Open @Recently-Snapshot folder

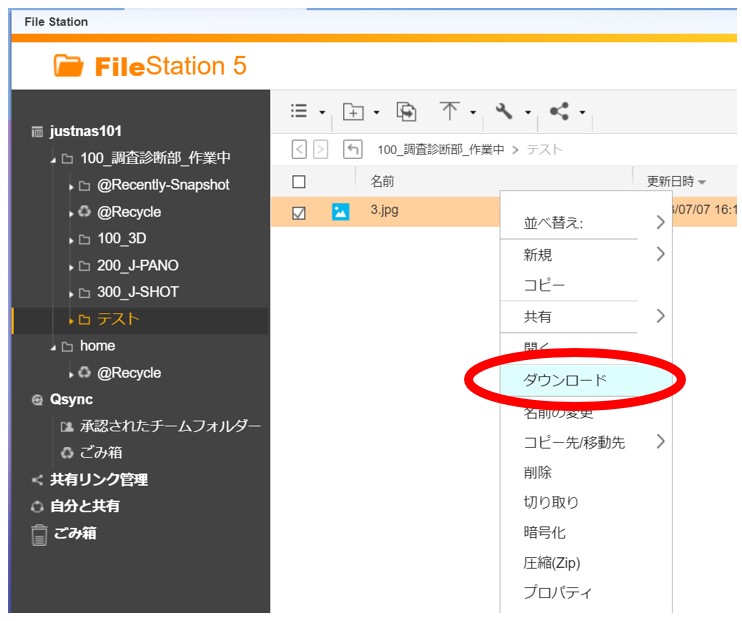tap(163, 185)
